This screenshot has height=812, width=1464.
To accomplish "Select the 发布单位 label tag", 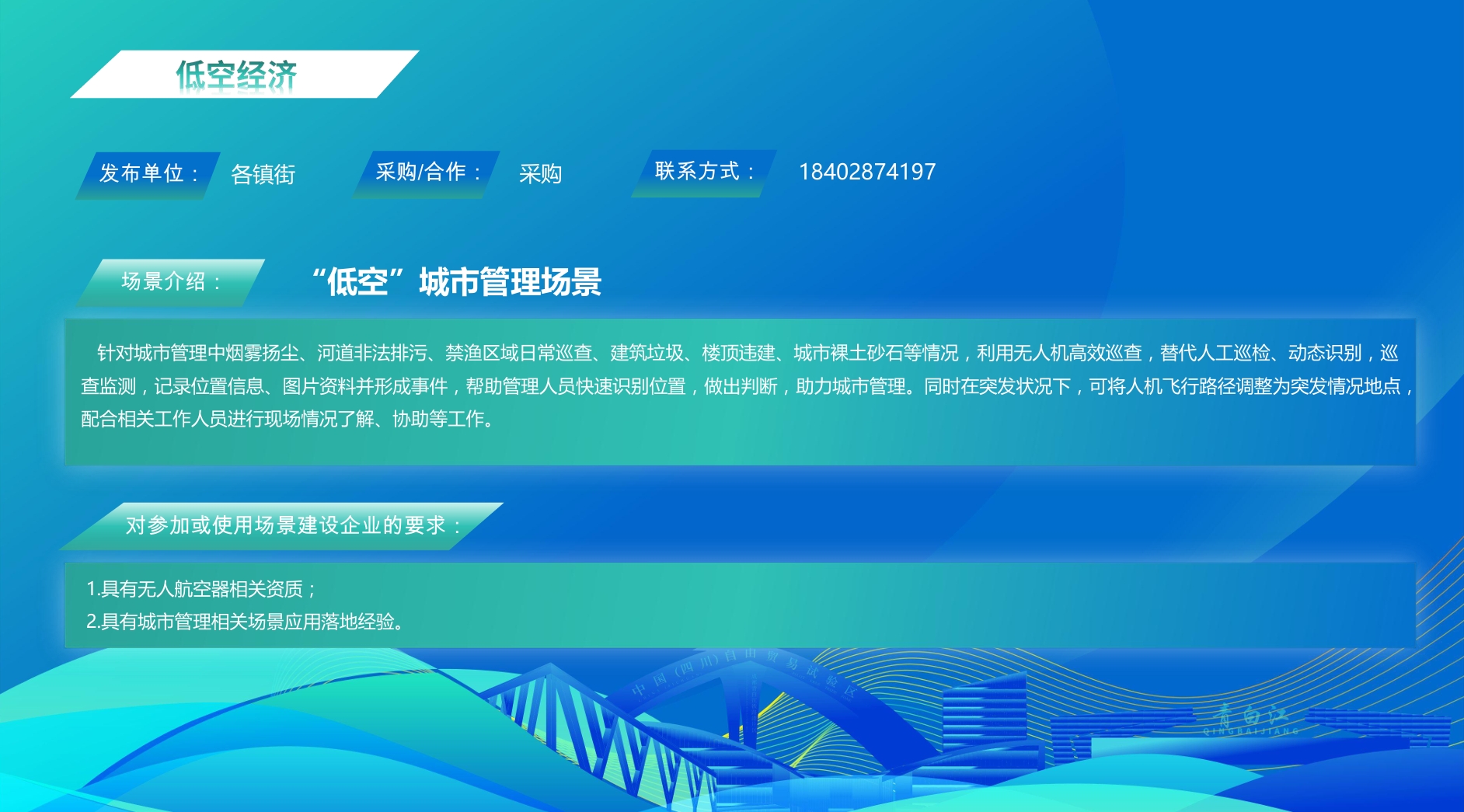I will (148, 173).
